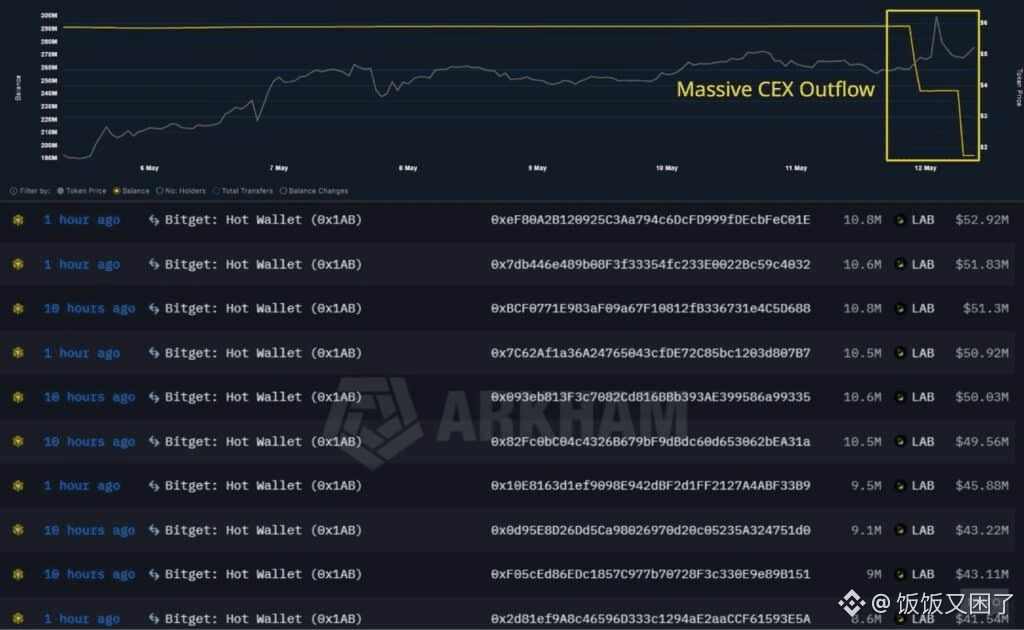Image resolution: width=1024 pixels, height=630 pixels.
Task: Click the LAB token icon in the $43.22M row
Action: click(900, 530)
